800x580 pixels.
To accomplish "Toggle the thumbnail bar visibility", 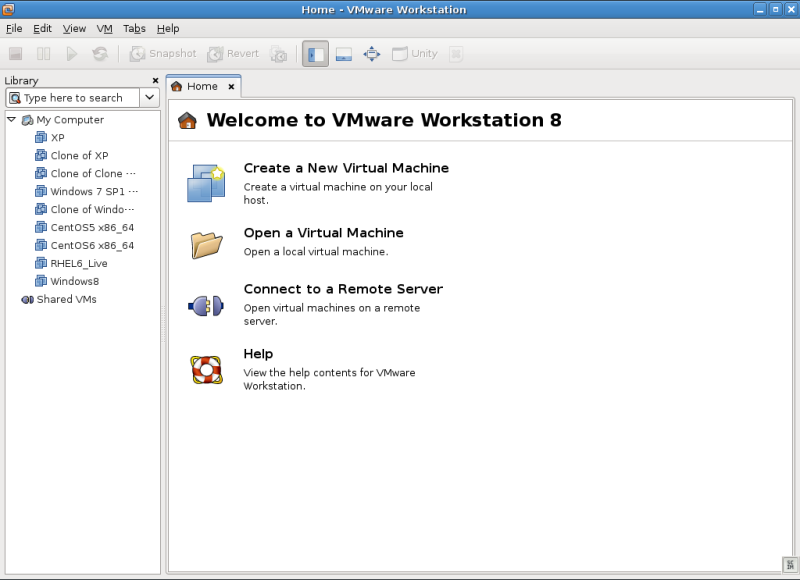I will click(x=343, y=53).
